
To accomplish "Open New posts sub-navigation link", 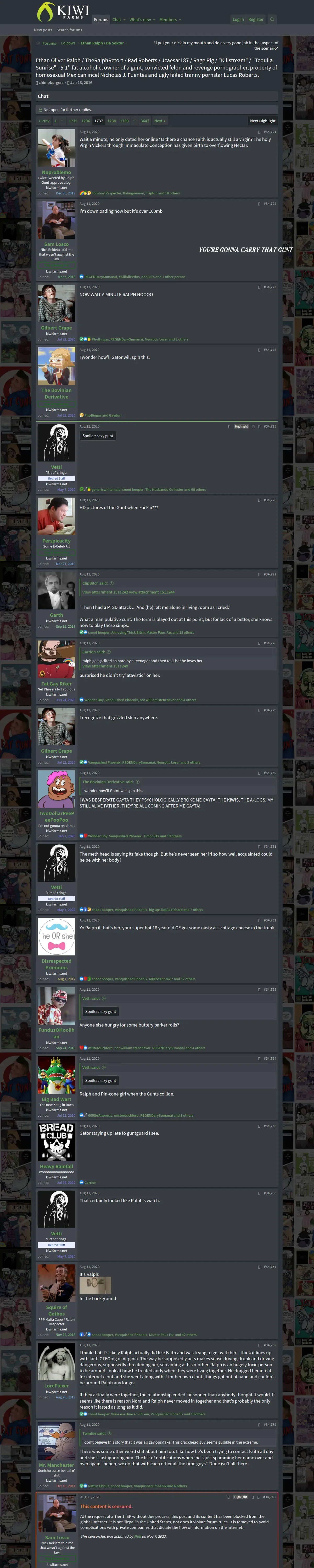I will pos(43,30).
